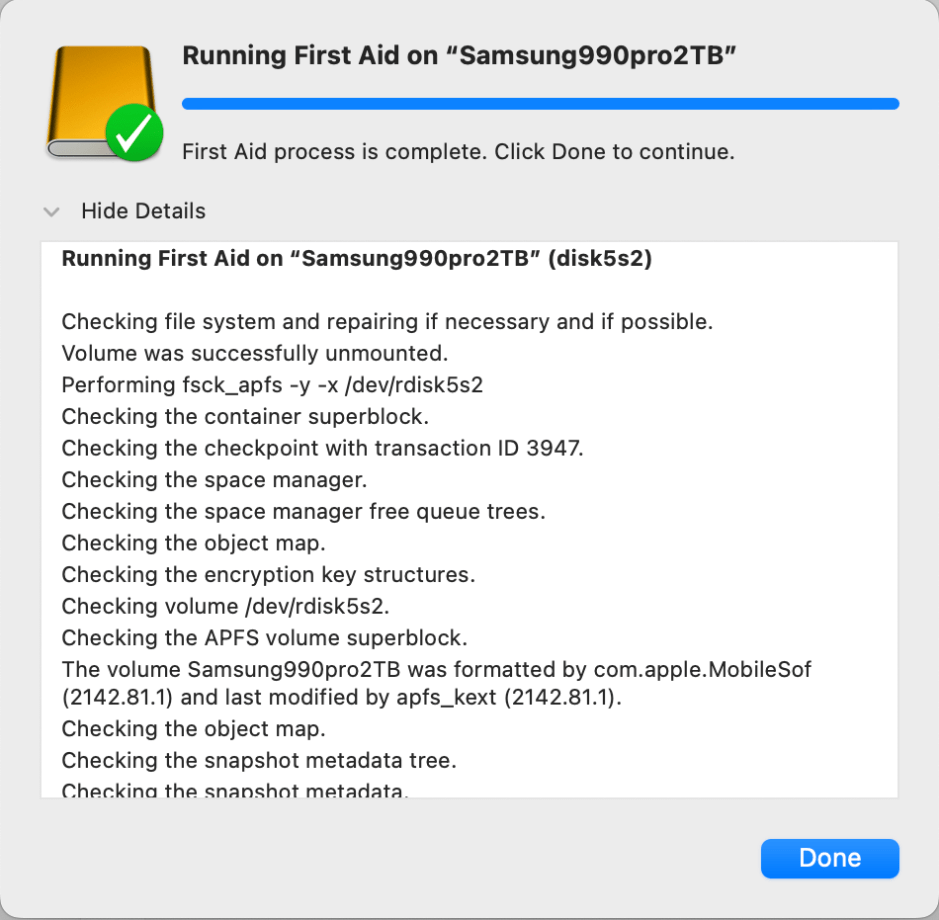This screenshot has width=939, height=920.
Task: Click the green checkmark badge
Action: [x=134, y=132]
